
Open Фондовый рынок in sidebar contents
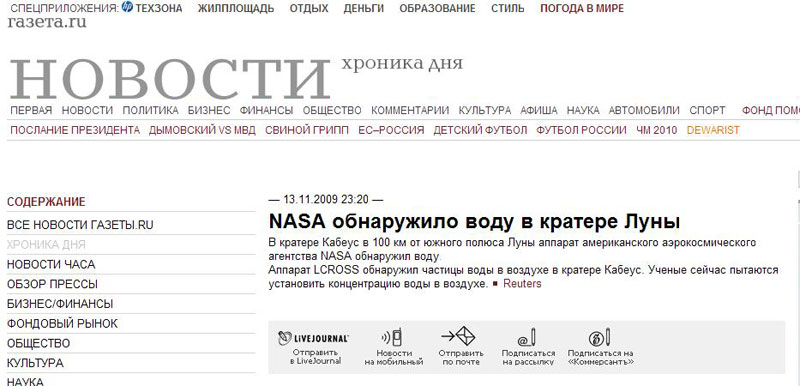(62, 323)
